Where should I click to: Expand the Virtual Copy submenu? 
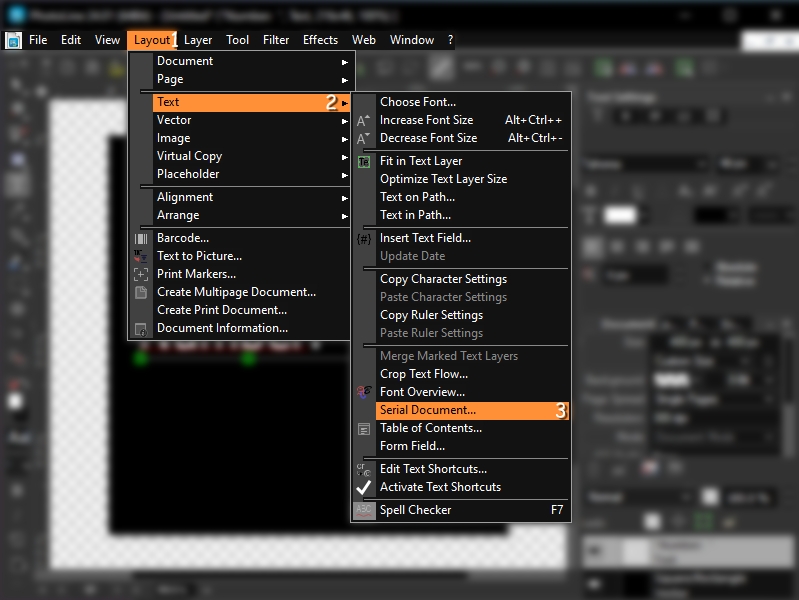click(x=250, y=156)
